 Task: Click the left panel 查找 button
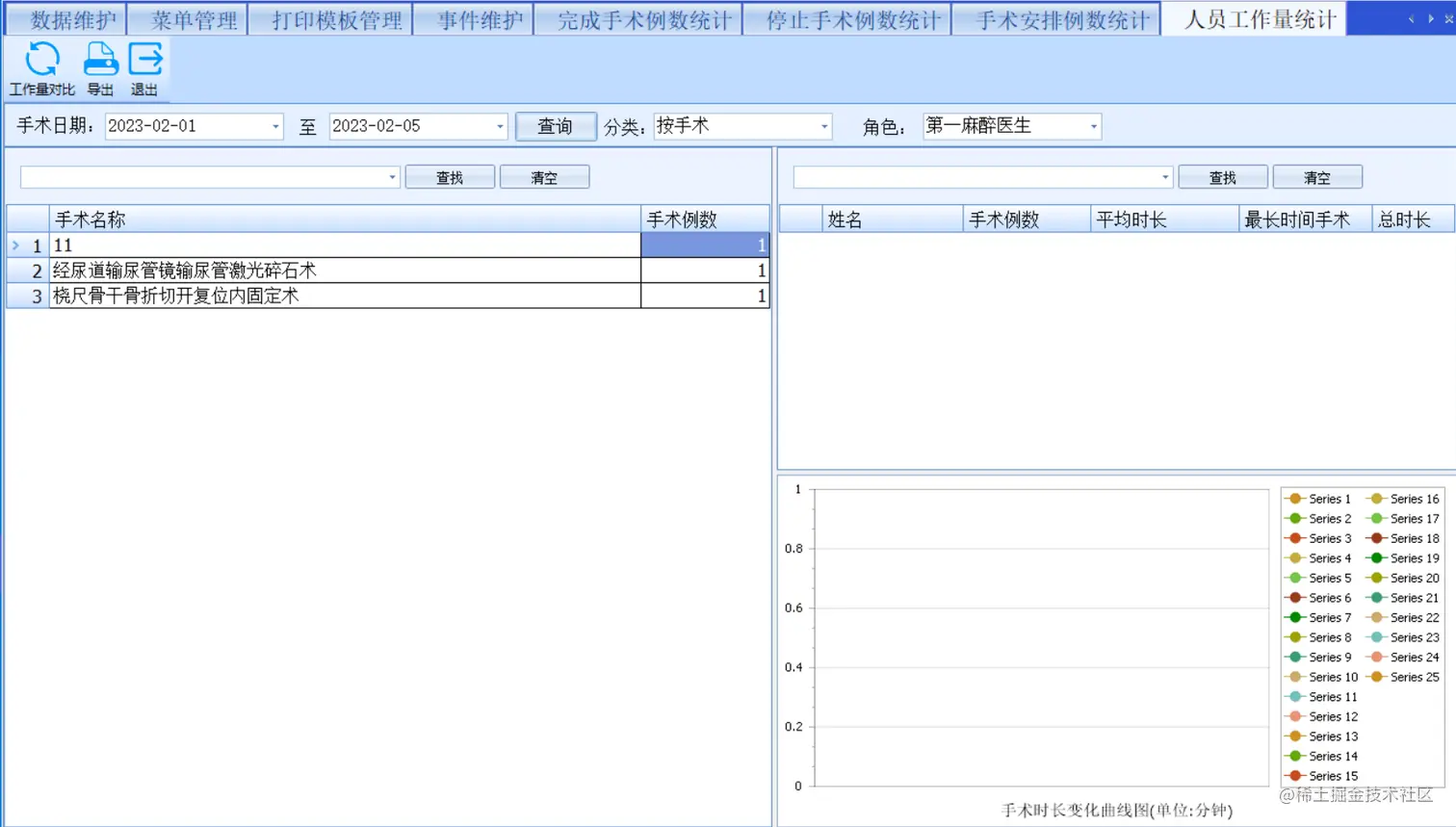452,177
